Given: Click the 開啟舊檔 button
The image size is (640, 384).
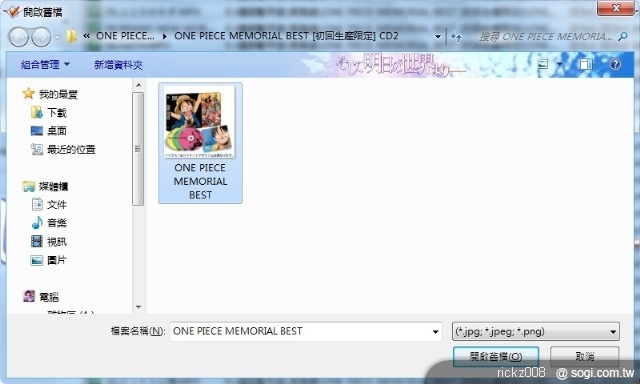Looking at the screenshot, I should tap(496, 356).
